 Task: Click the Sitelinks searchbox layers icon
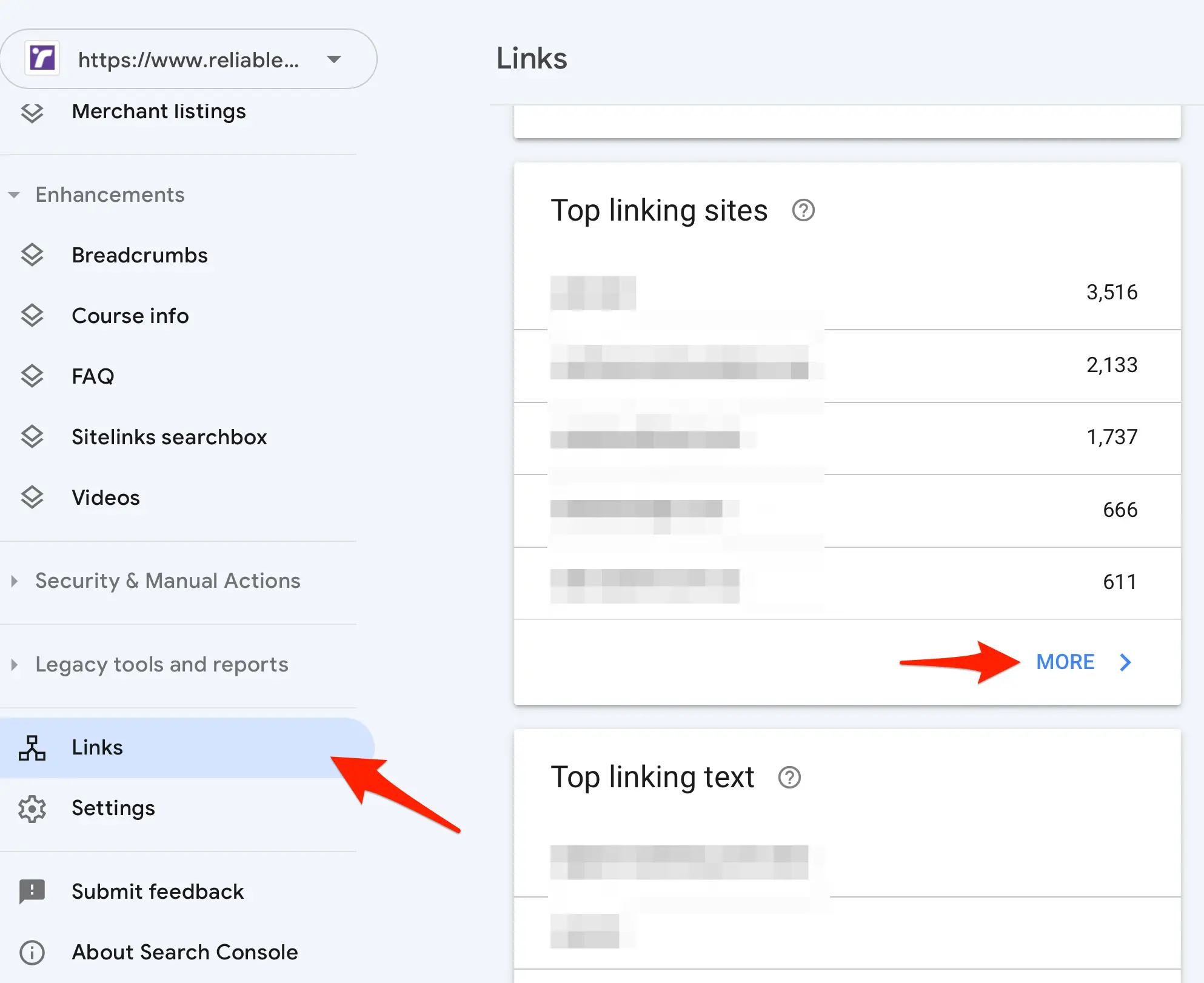coord(32,437)
